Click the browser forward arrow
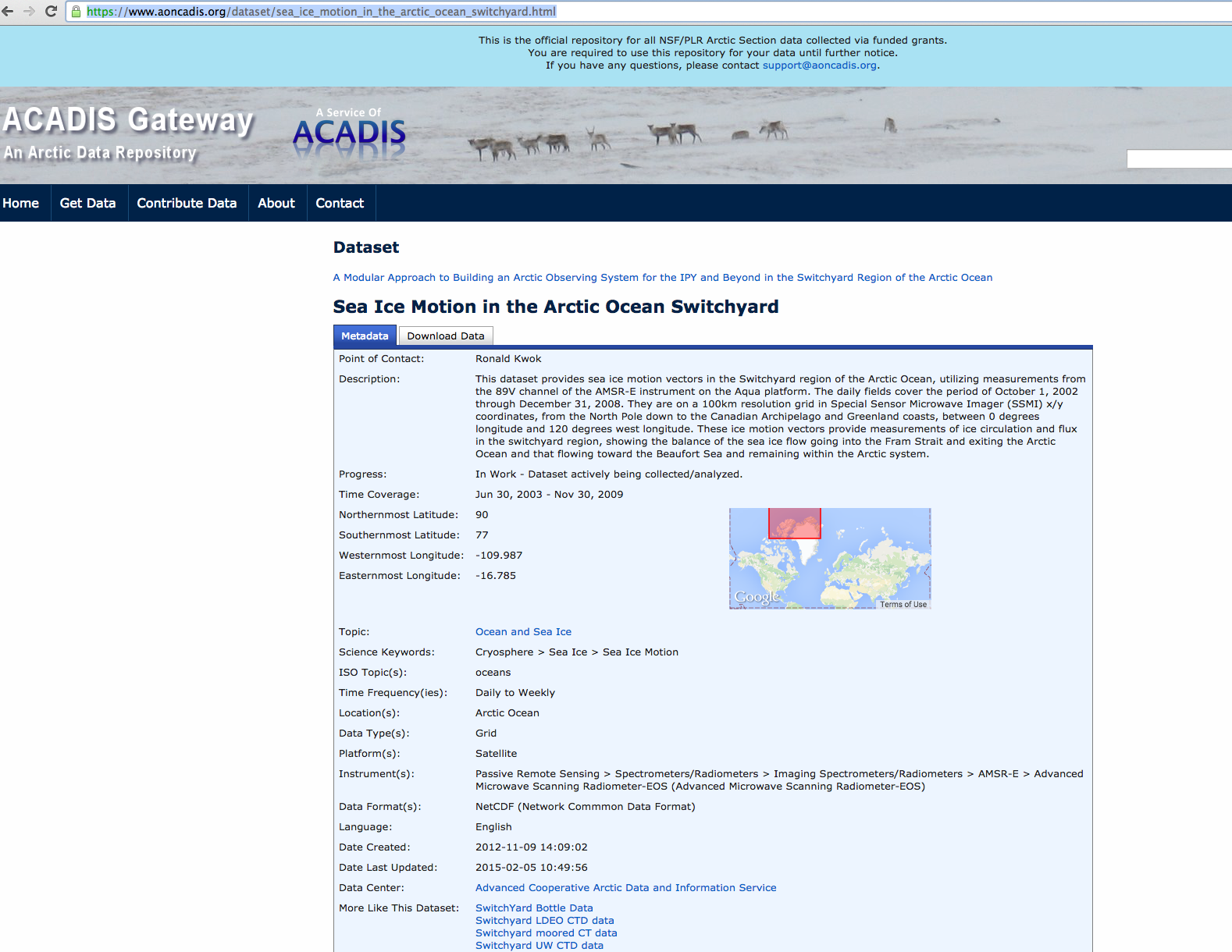This screenshot has height=952, width=1232. (30, 12)
